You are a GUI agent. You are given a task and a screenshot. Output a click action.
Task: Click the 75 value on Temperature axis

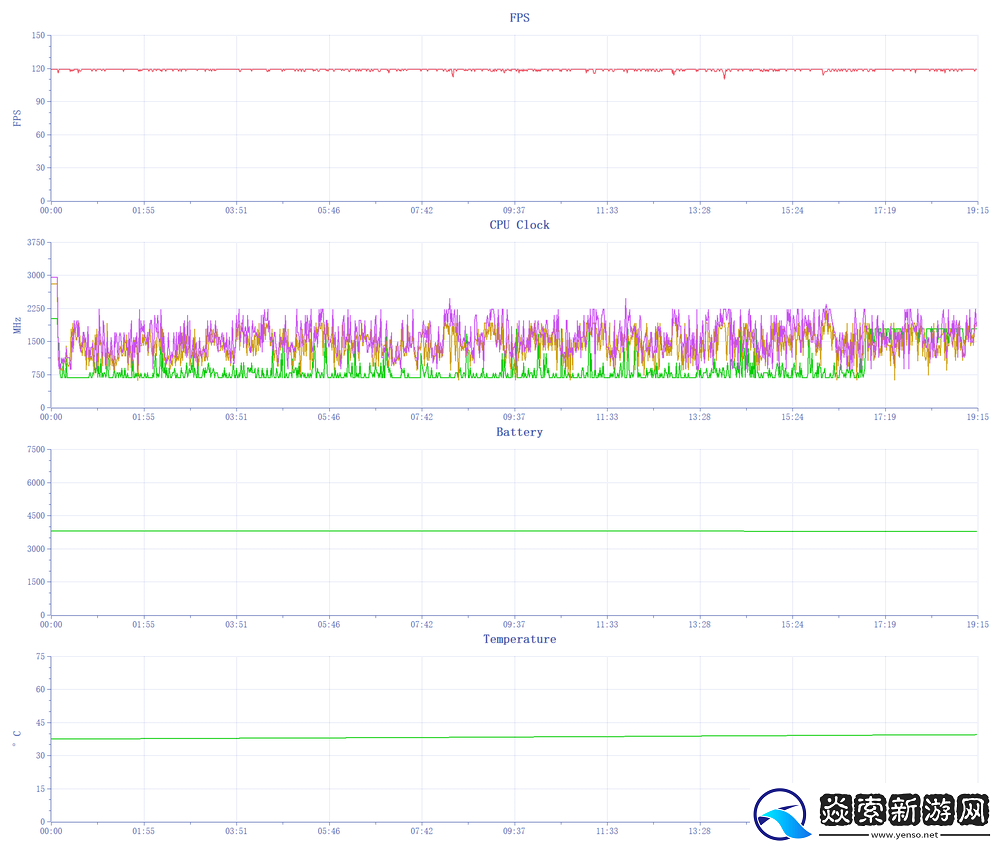[x=41, y=656]
